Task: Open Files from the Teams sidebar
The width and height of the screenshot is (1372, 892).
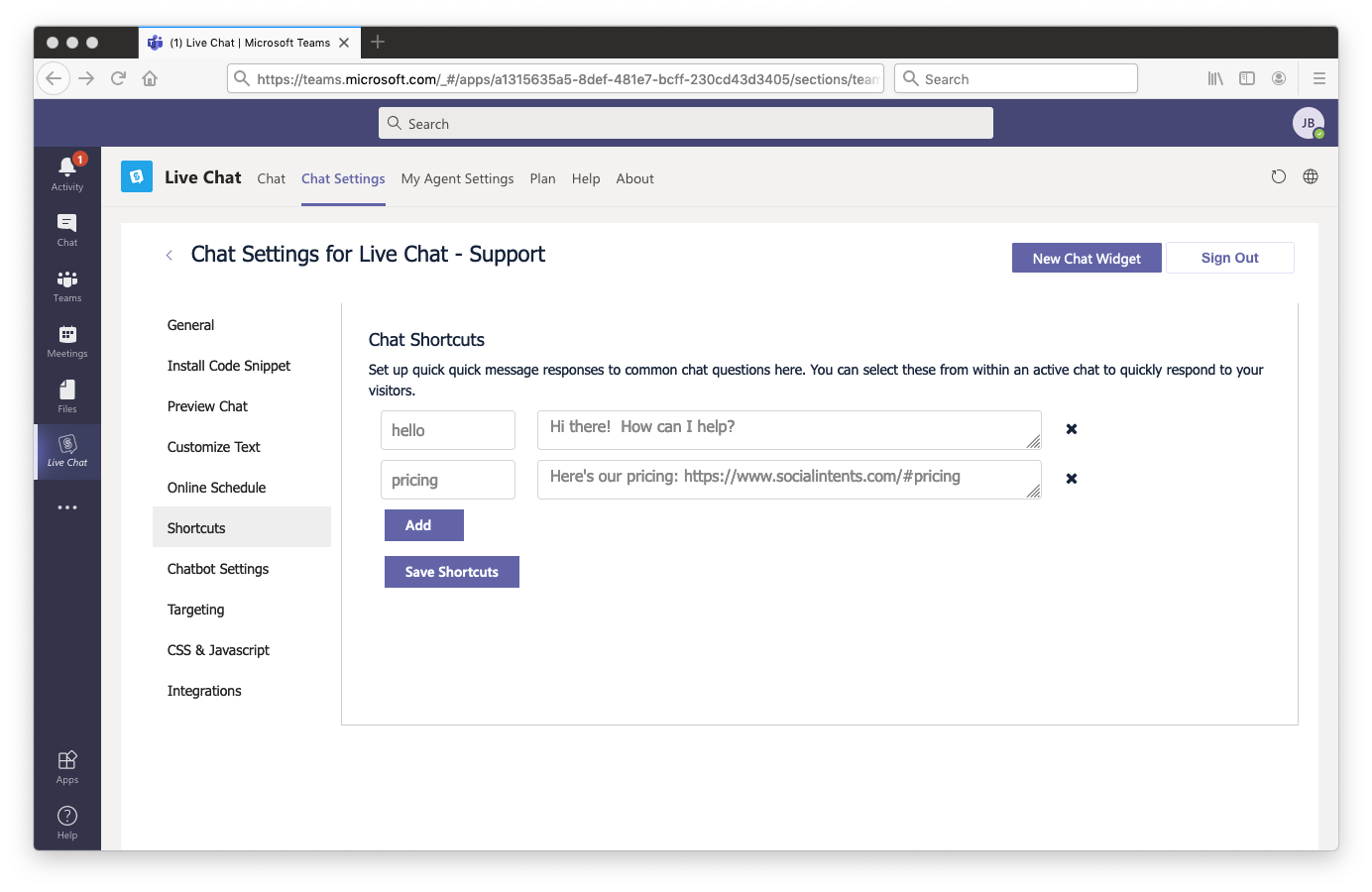Action: (x=66, y=396)
